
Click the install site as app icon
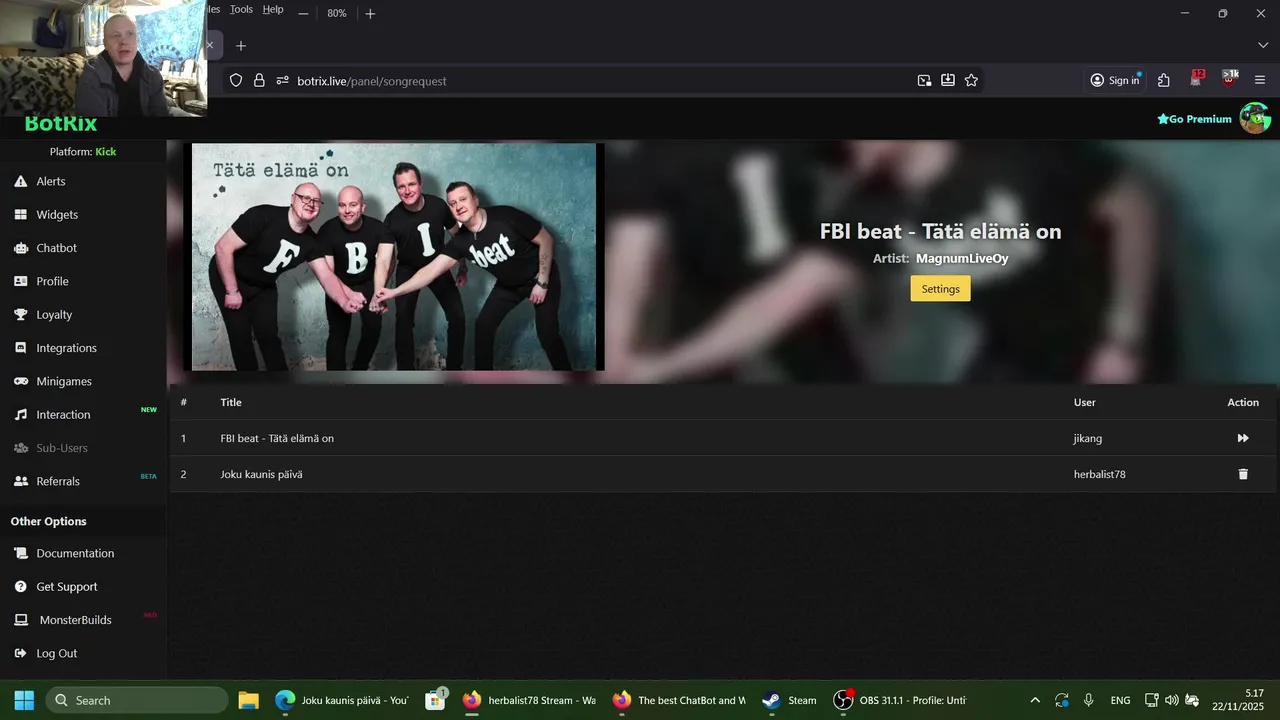click(948, 80)
